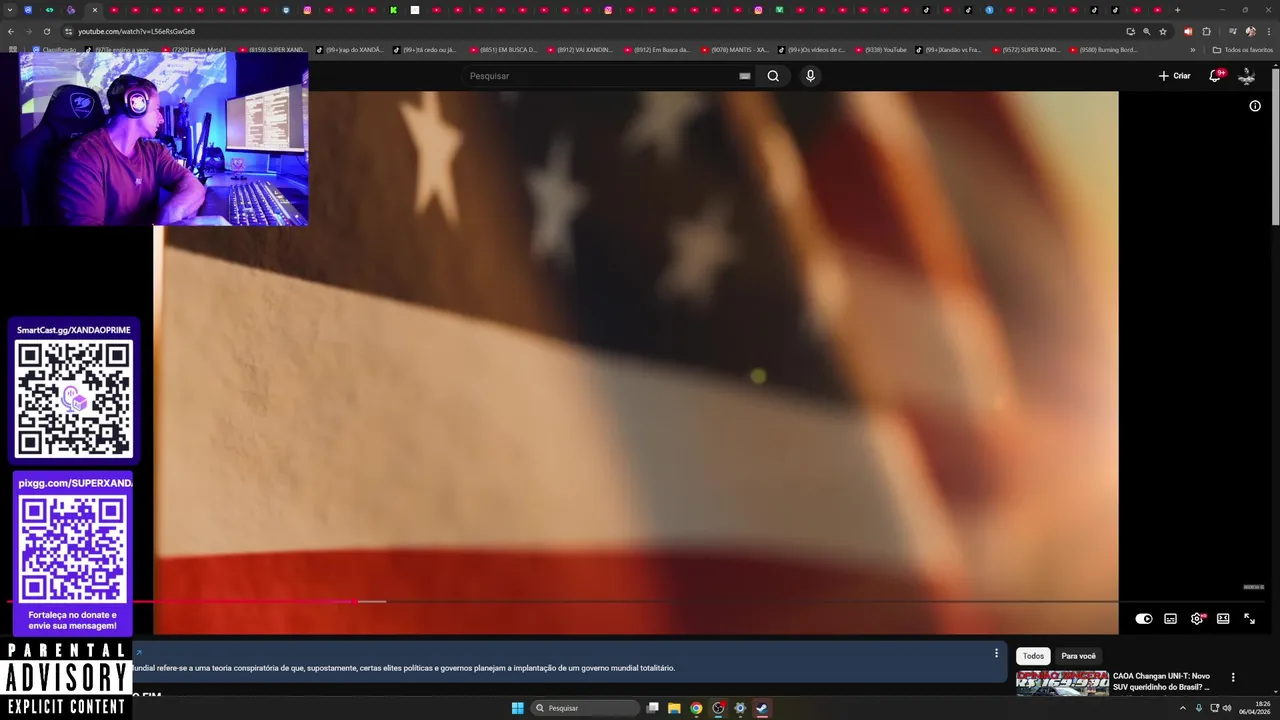Click microphone icon in system tray
This screenshot has width=1280, height=720.
click(x=1199, y=708)
